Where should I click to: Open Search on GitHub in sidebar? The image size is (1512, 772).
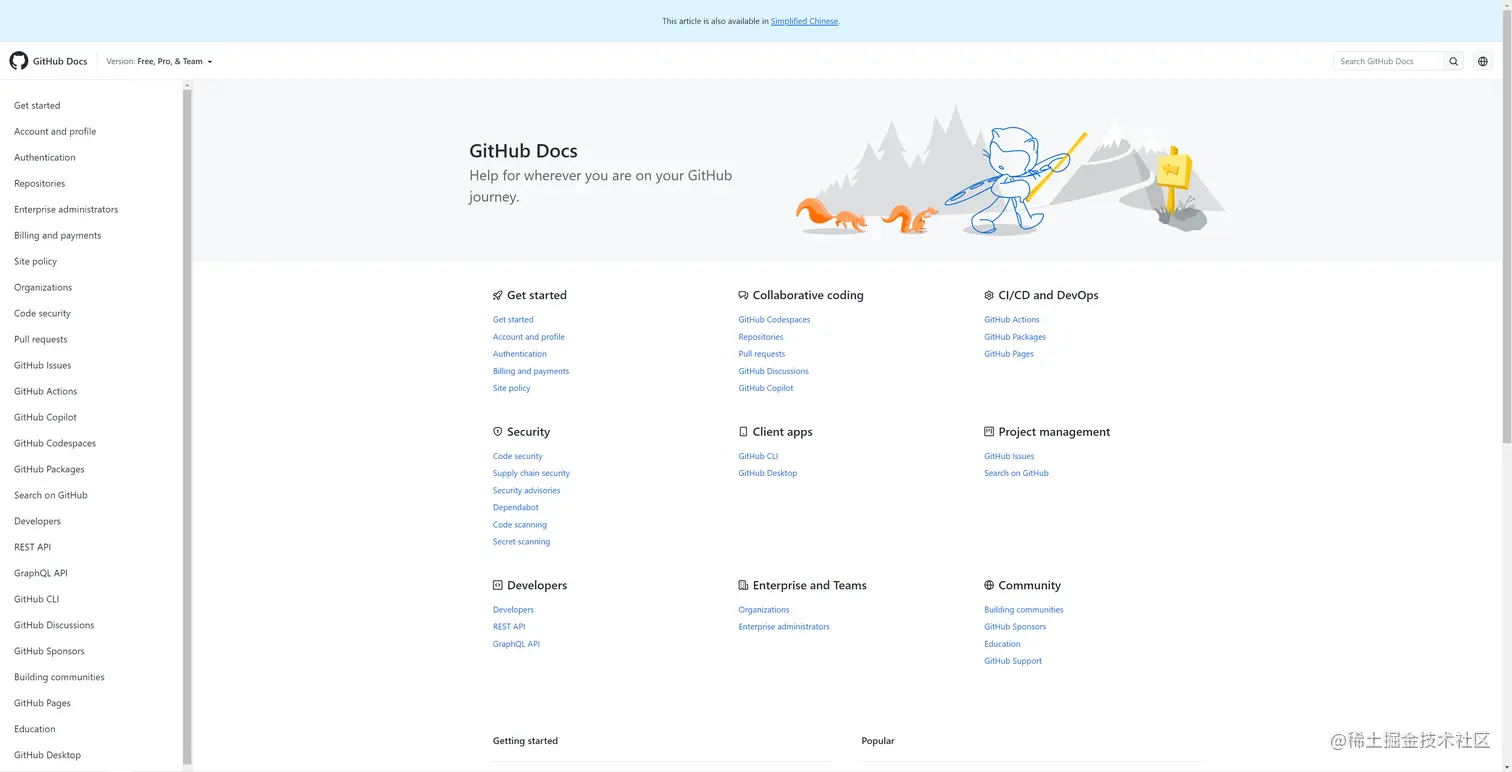click(51, 495)
